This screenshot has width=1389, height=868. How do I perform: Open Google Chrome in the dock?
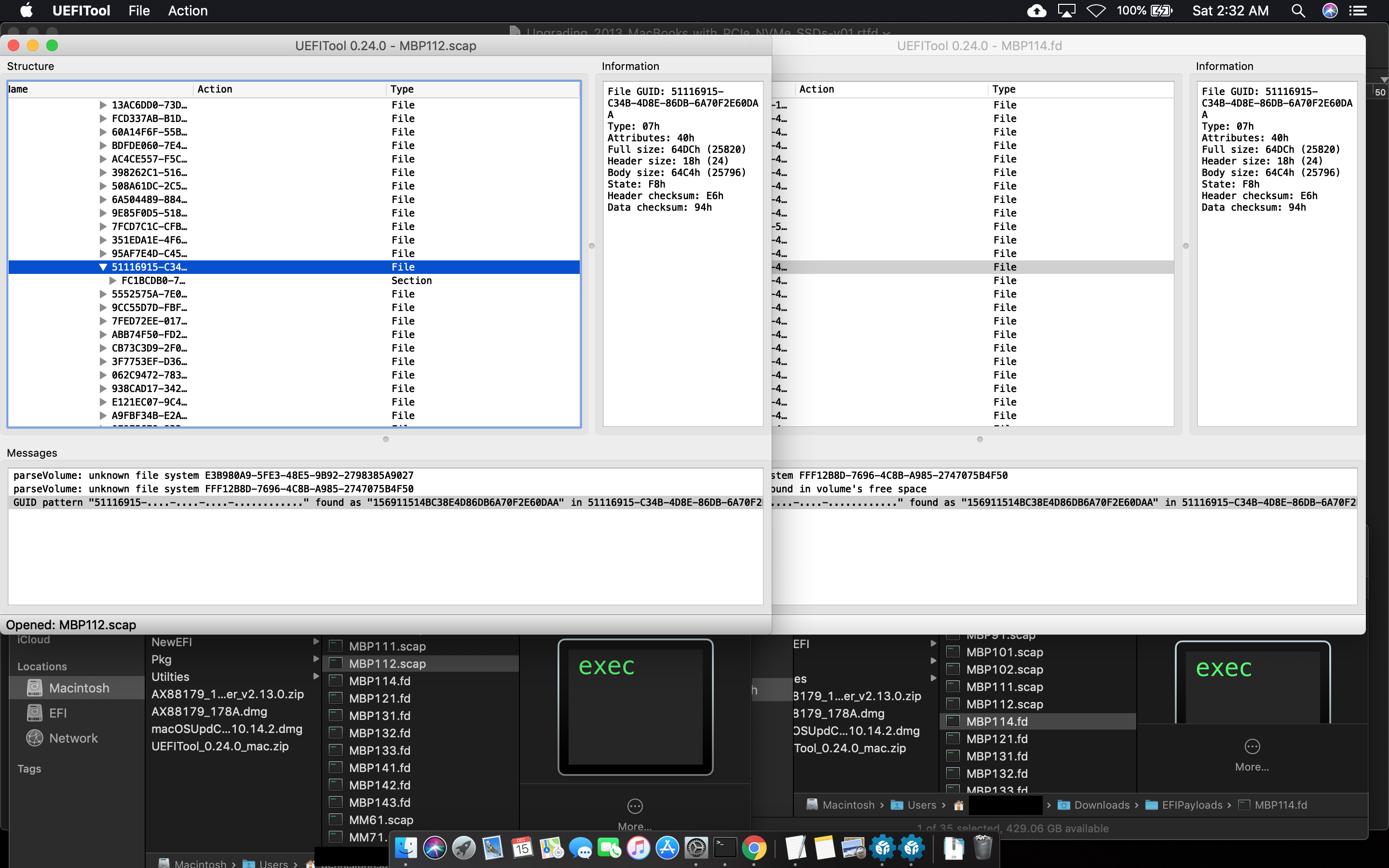click(754, 847)
